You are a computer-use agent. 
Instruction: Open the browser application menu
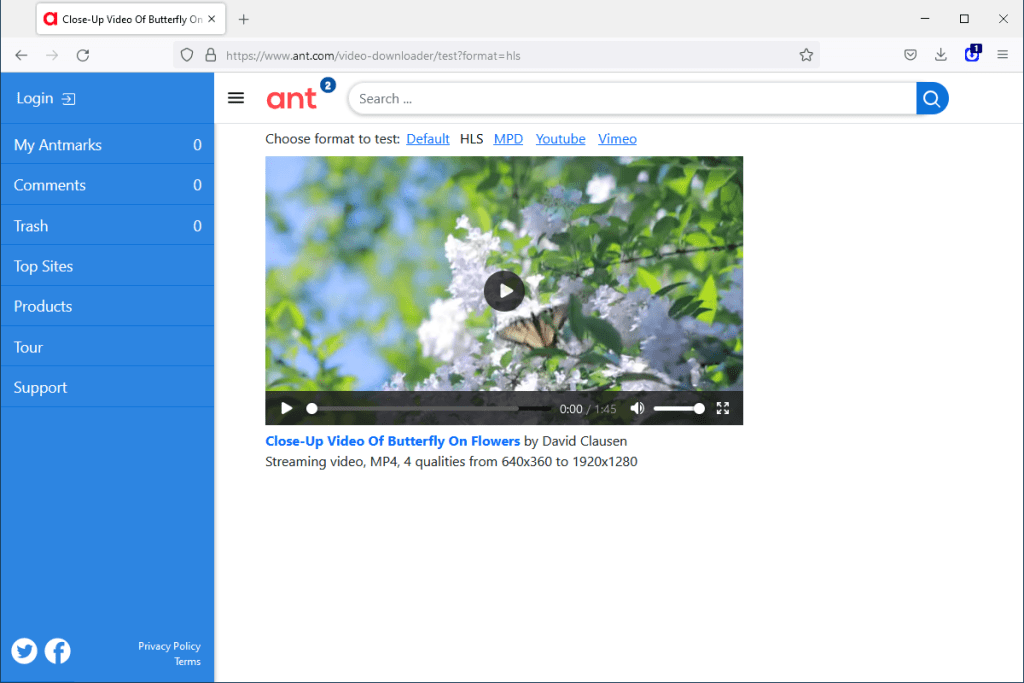(1003, 55)
